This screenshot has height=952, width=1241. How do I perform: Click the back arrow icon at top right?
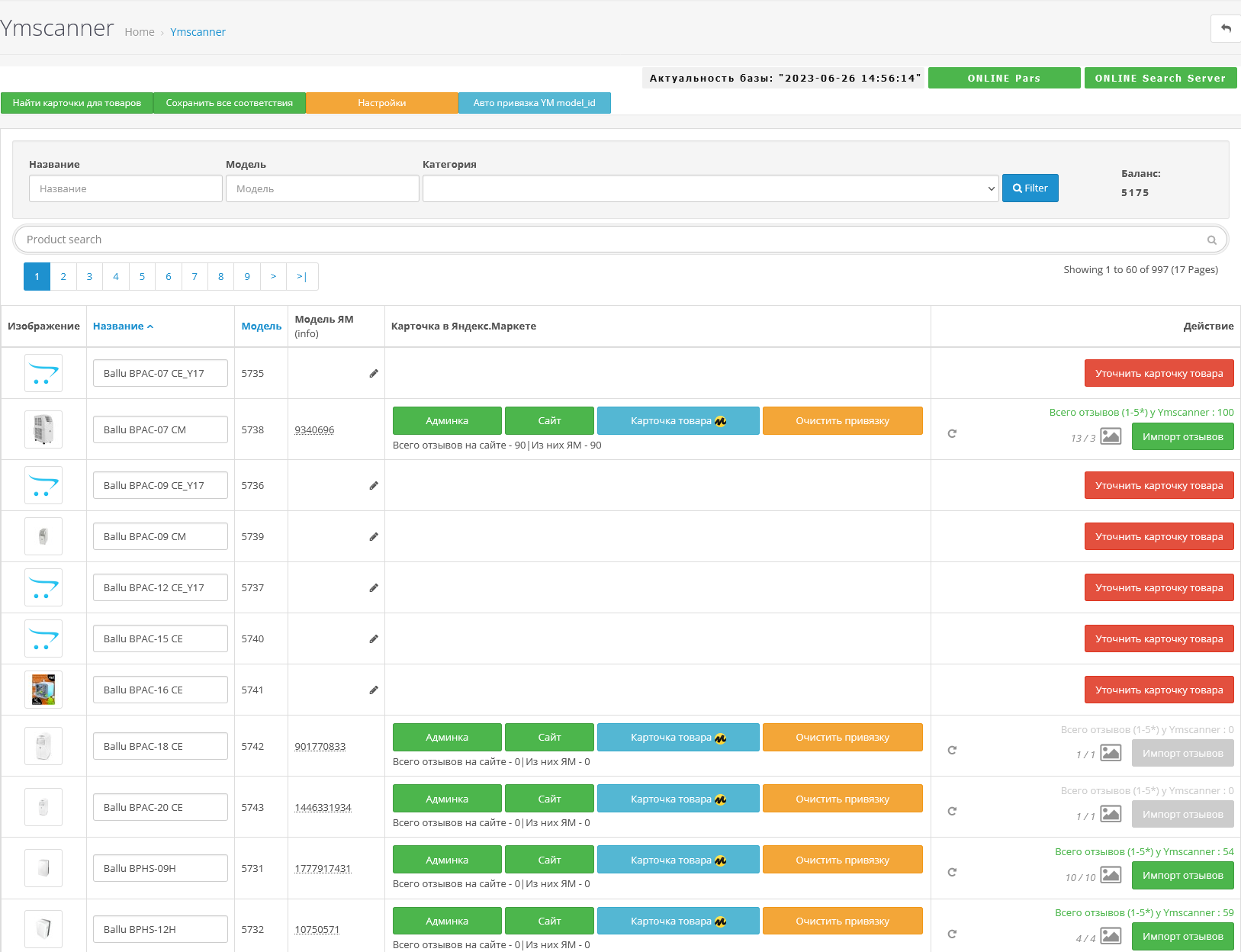[x=1226, y=29]
